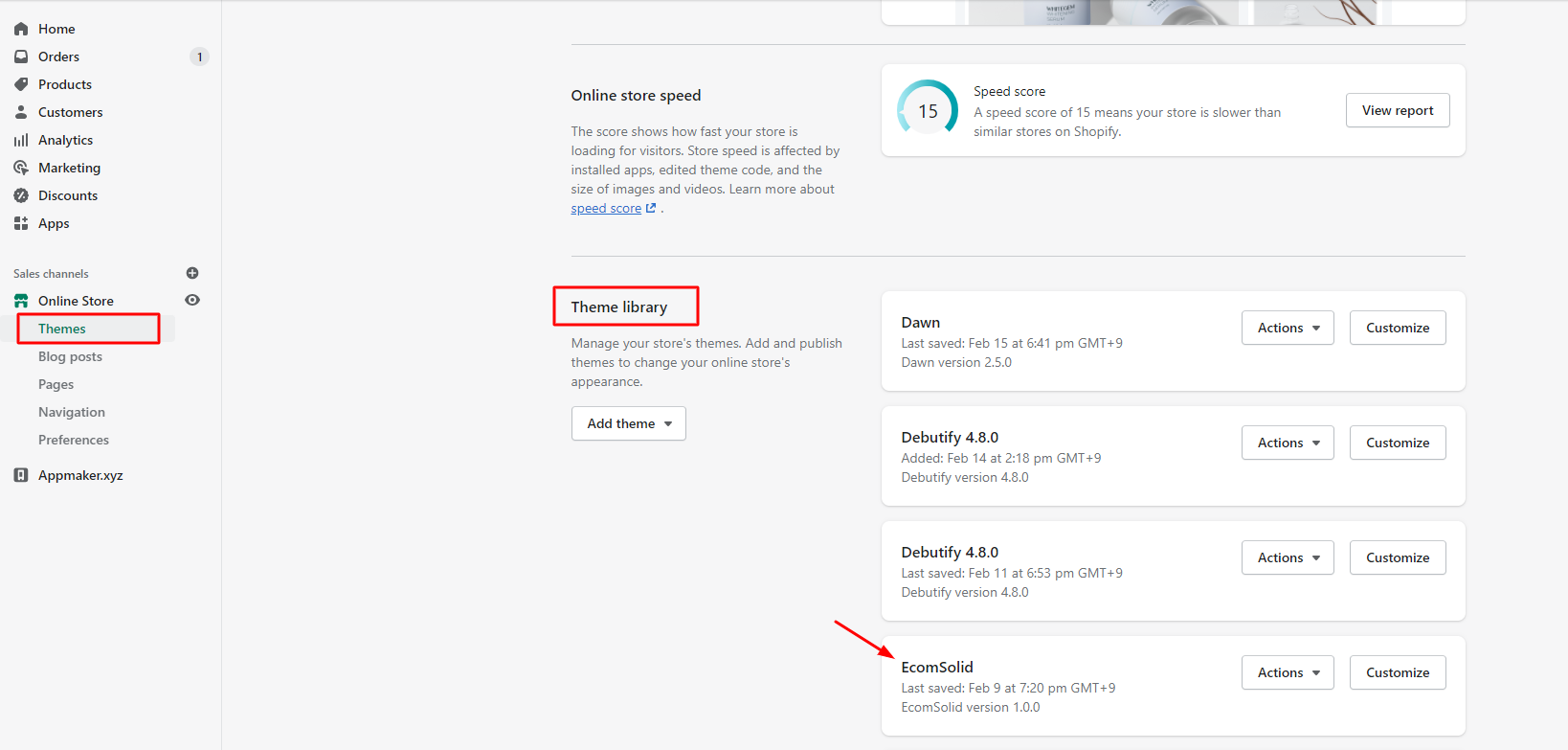This screenshot has height=750, width=1568.
Task: Customize the Dawn theme
Action: tap(1398, 328)
